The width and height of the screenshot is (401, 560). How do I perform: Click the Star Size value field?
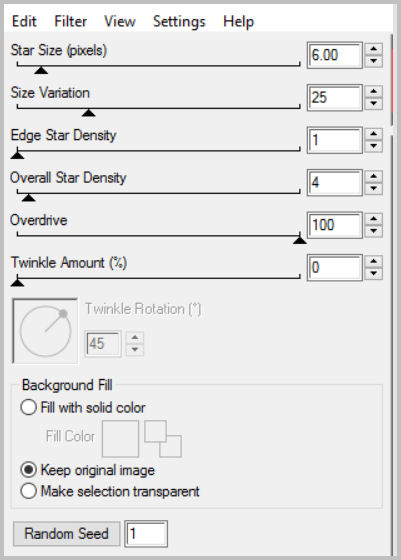(x=335, y=55)
